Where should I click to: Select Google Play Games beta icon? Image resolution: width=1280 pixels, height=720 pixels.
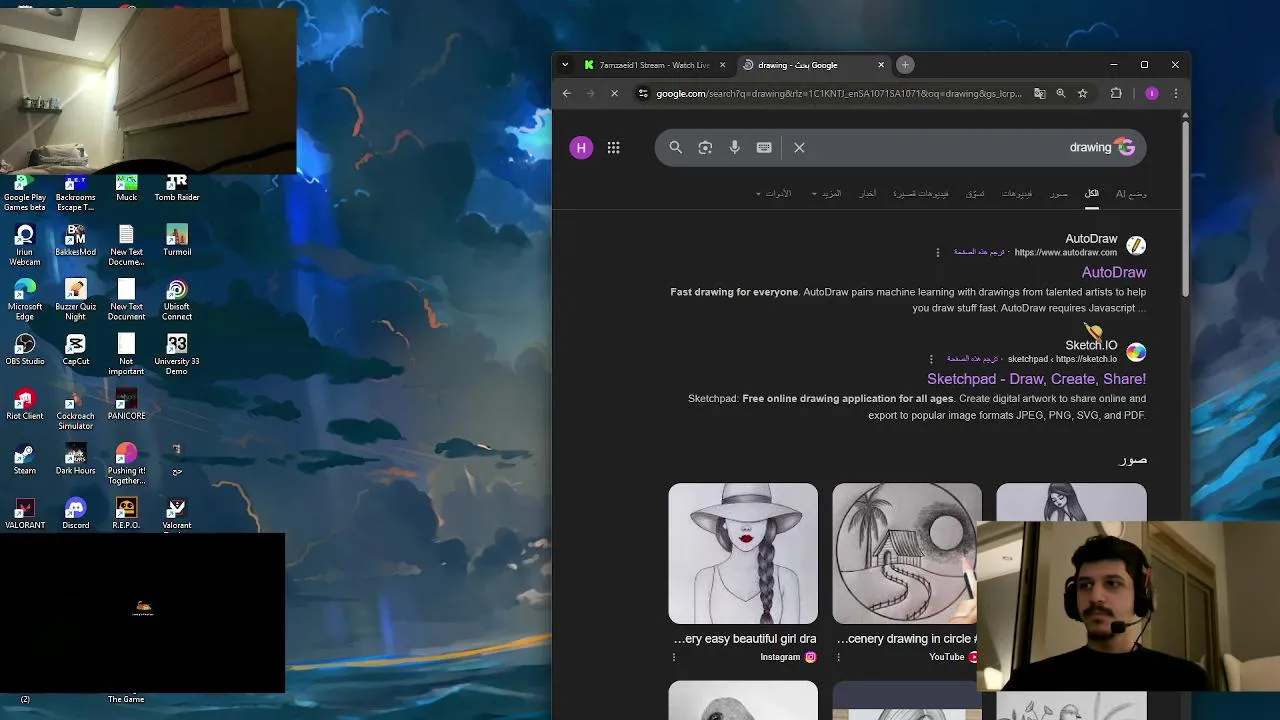point(25,193)
